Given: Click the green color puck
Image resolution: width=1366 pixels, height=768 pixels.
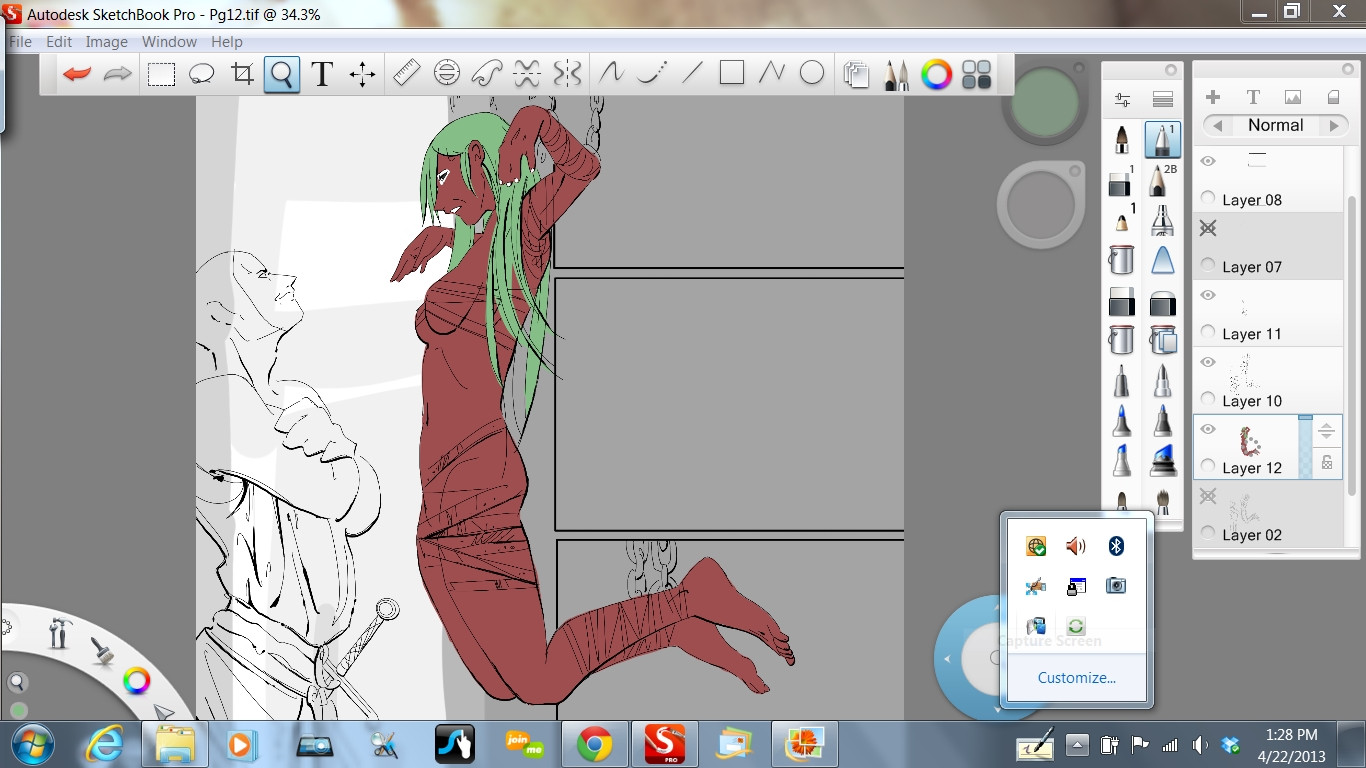Looking at the screenshot, I should 1045,100.
